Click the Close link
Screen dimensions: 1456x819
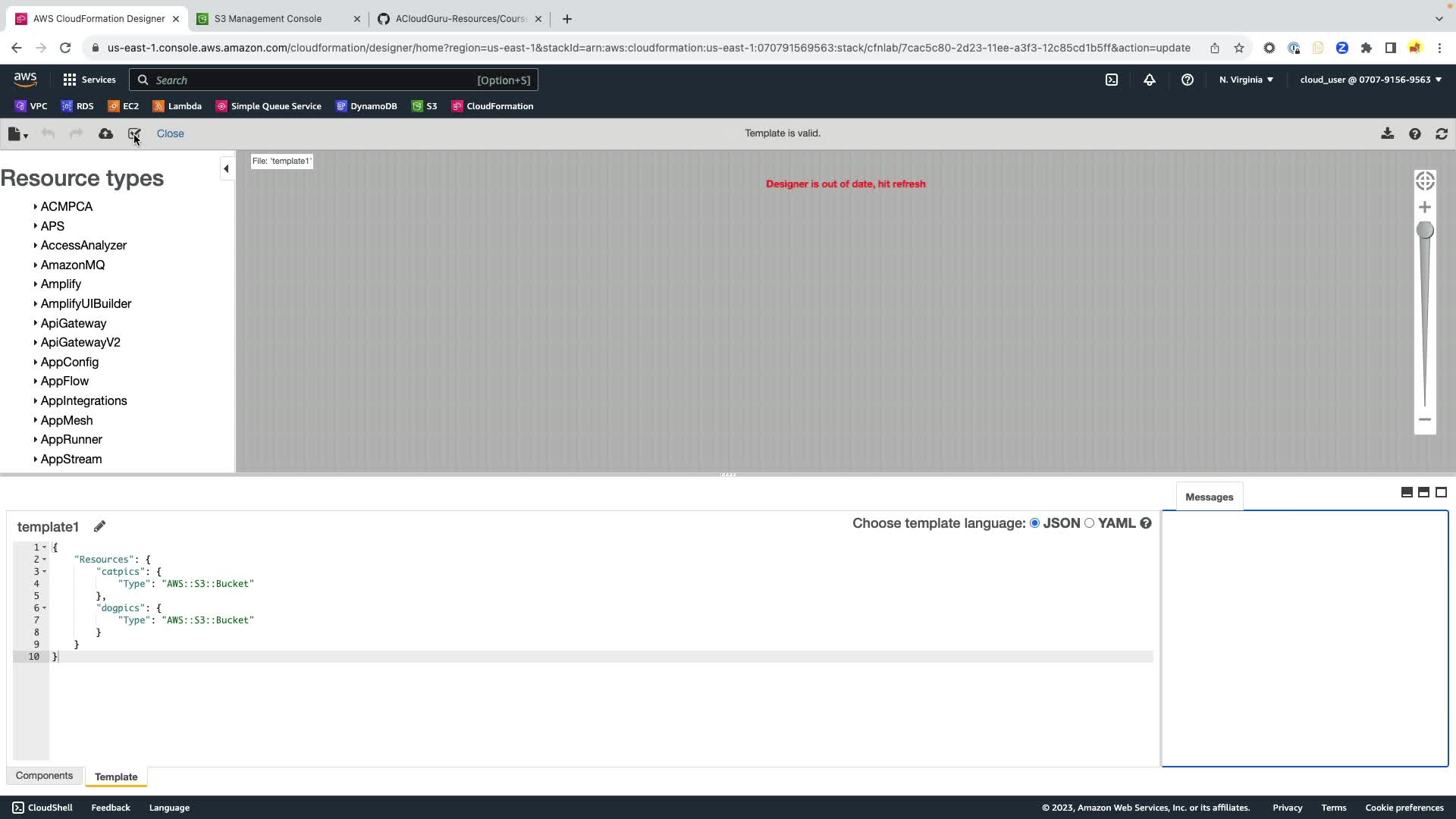coord(170,133)
